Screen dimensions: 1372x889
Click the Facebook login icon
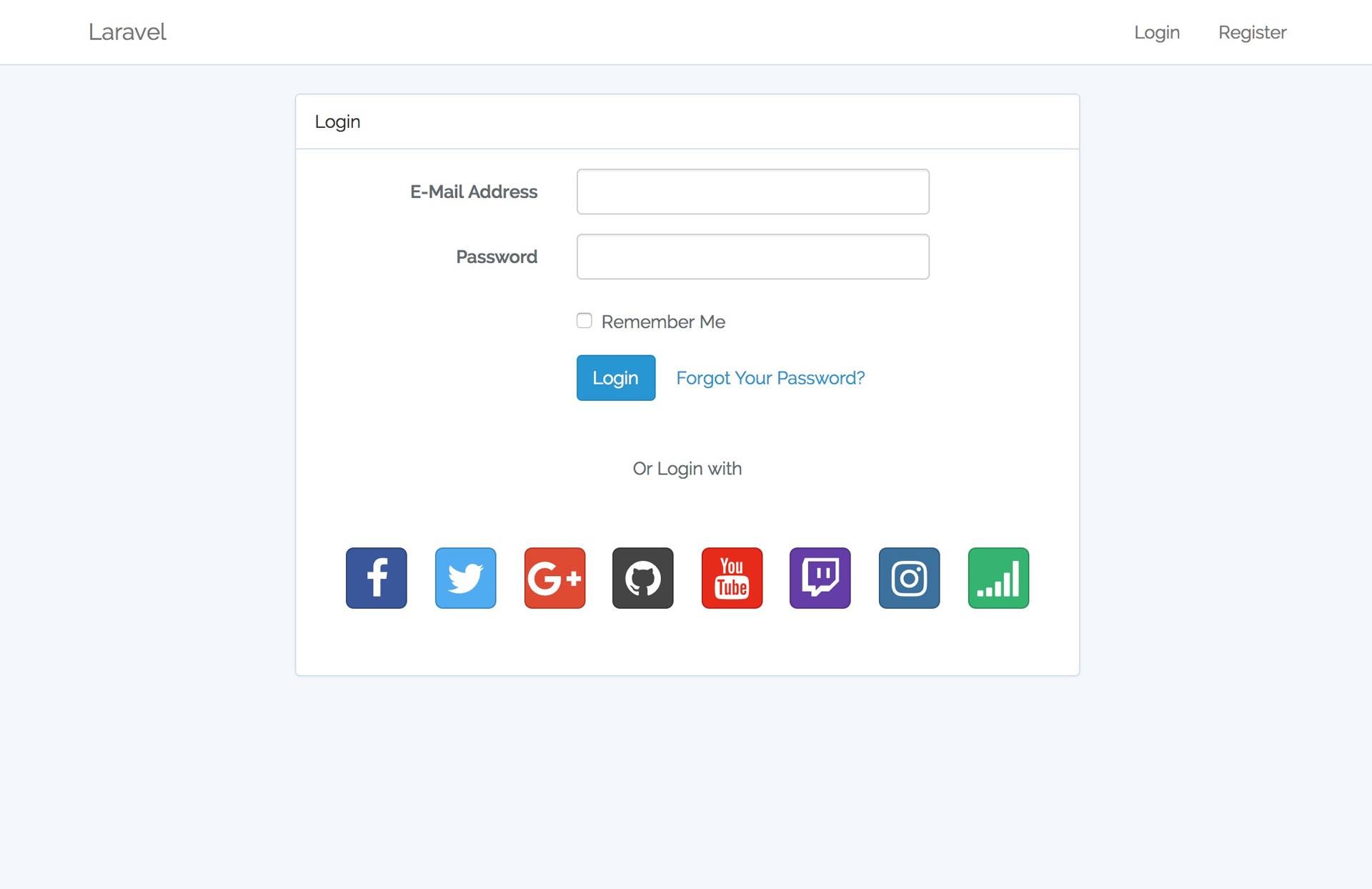pyautogui.click(x=375, y=577)
